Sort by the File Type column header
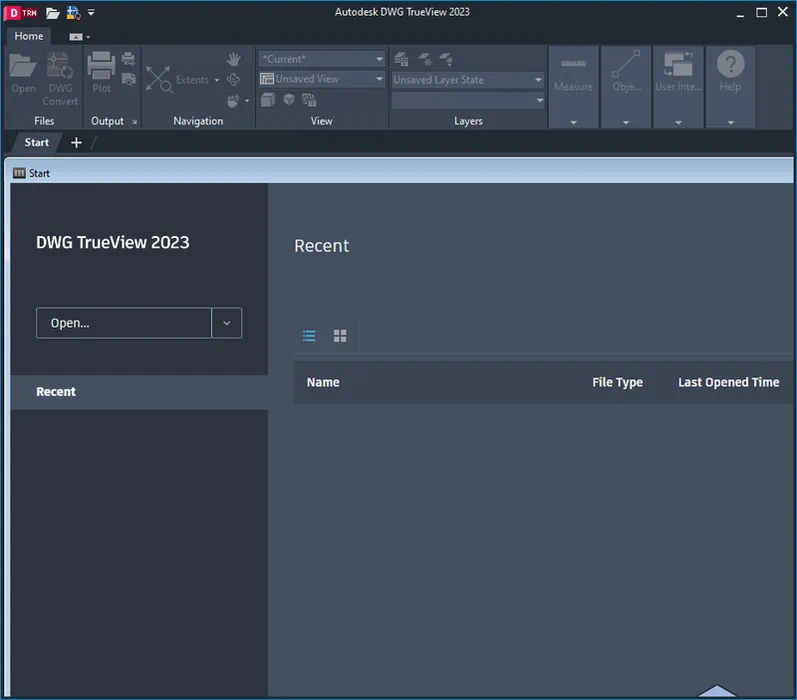Viewport: 797px width, 700px height. pos(617,382)
